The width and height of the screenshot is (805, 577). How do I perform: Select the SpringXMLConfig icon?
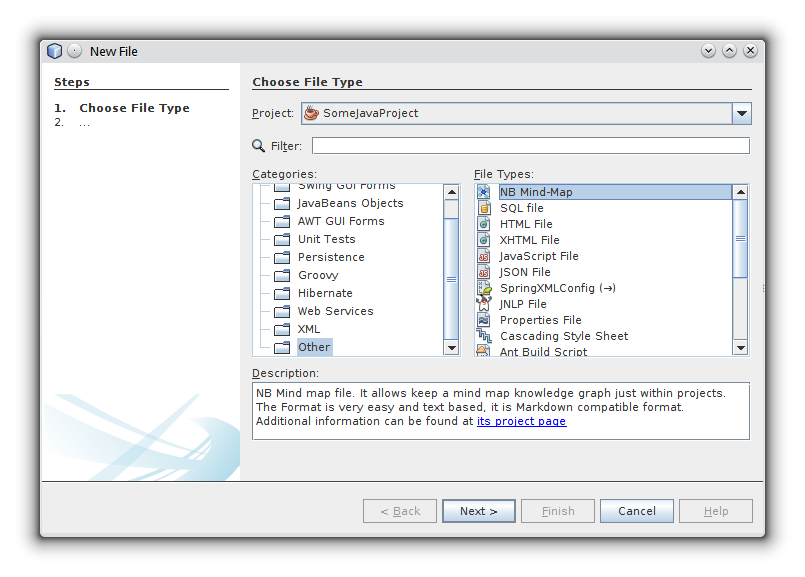(484, 287)
